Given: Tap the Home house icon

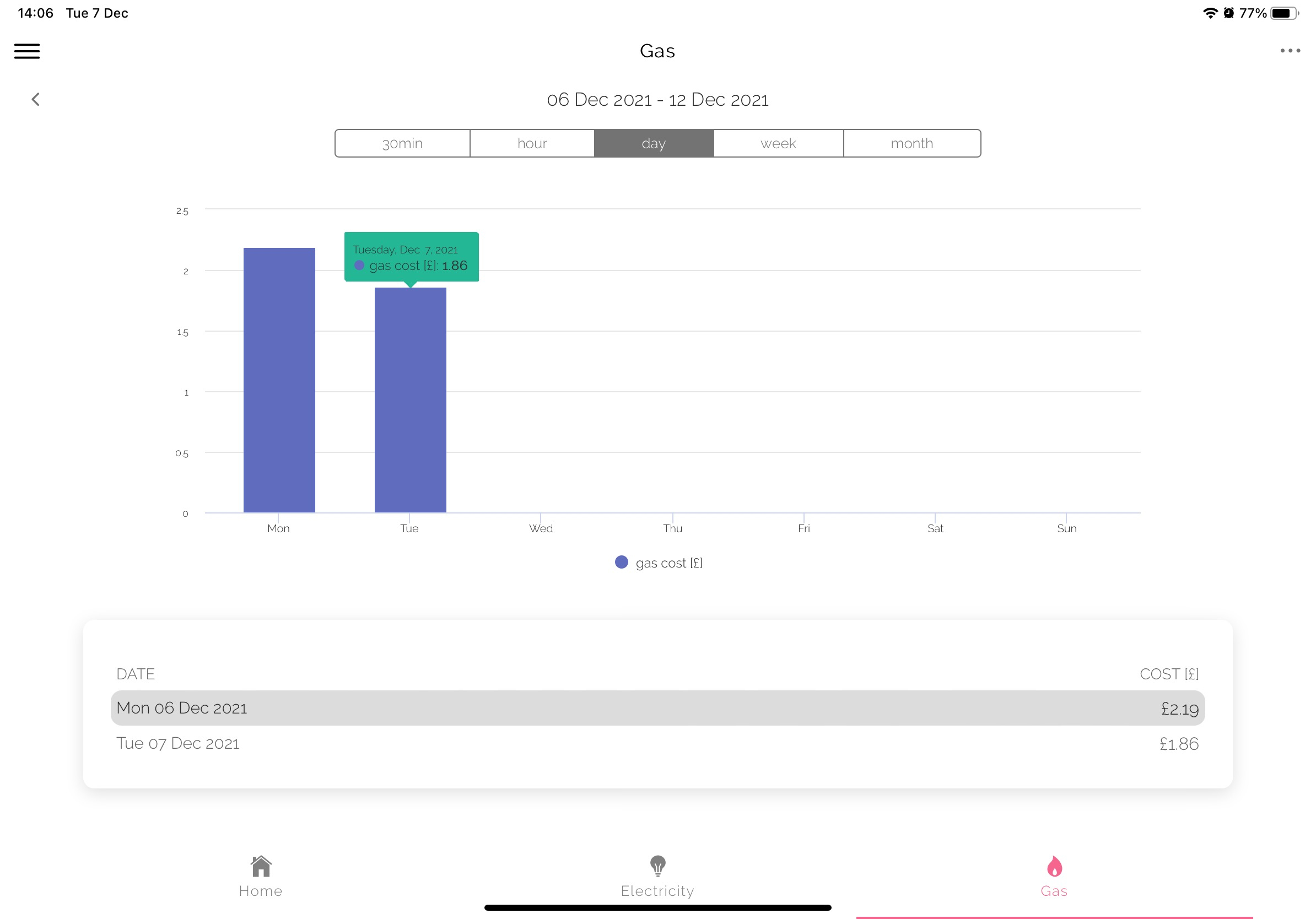Looking at the screenshot, I should click(261, 866).
